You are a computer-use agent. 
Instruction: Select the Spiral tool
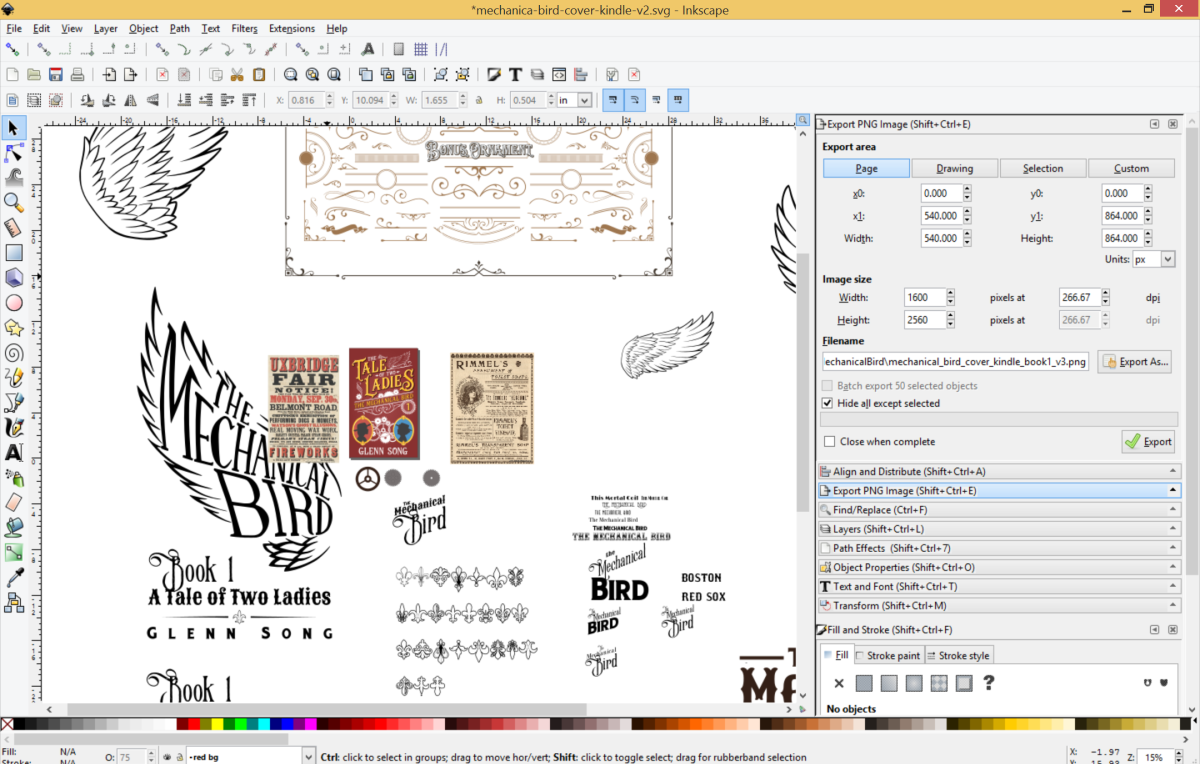tap(14, 353)
